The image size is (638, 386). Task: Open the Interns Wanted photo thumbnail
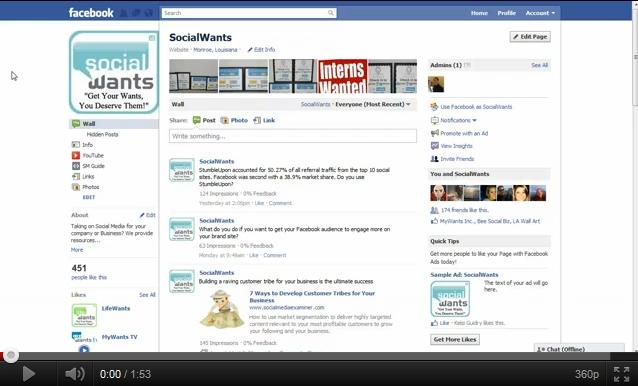342,76
